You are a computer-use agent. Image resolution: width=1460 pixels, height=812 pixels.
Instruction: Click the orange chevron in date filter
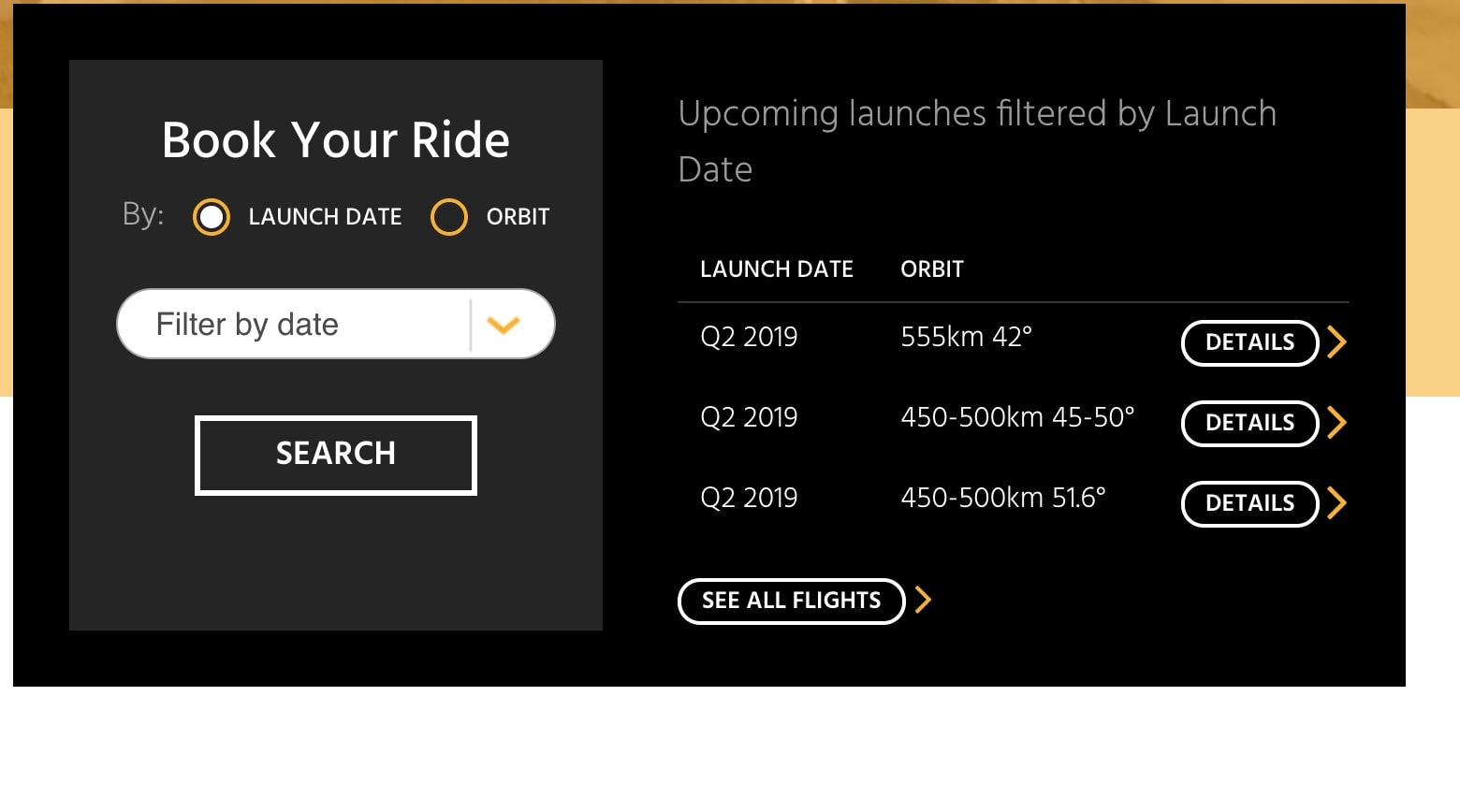click(x=504, y=325)
